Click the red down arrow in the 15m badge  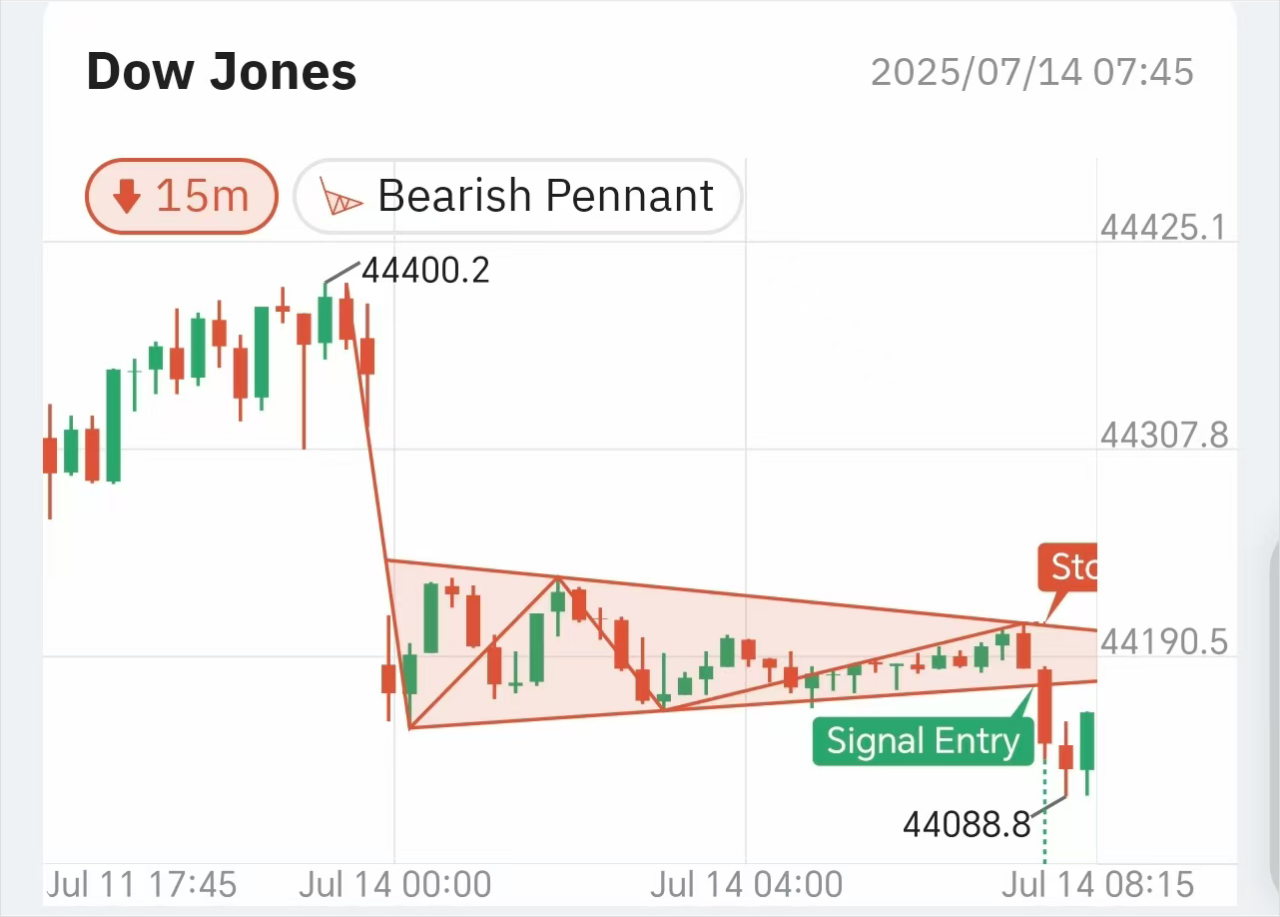[126, 197]
